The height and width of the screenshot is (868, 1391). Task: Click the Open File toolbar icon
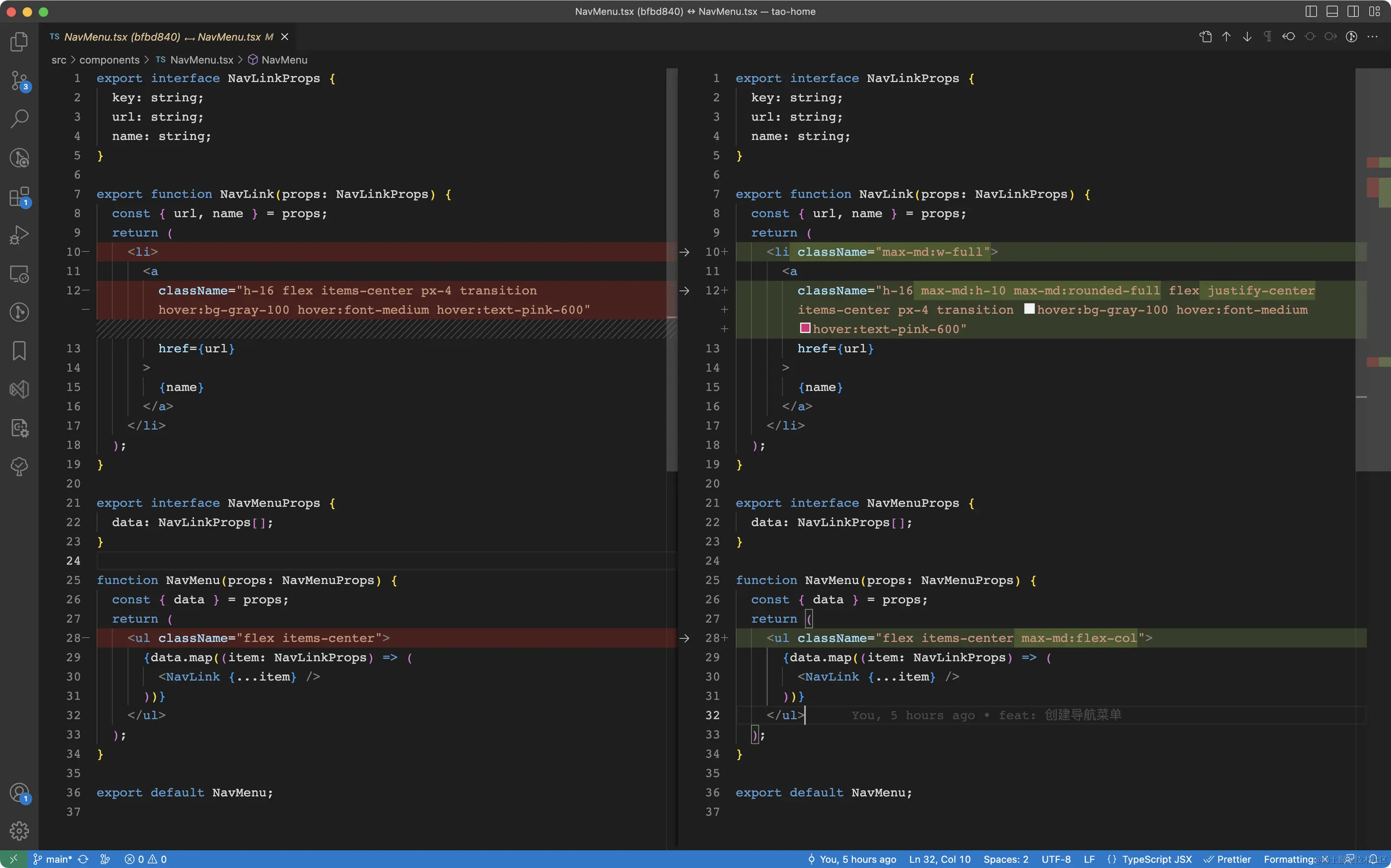tap(1205, 37)
